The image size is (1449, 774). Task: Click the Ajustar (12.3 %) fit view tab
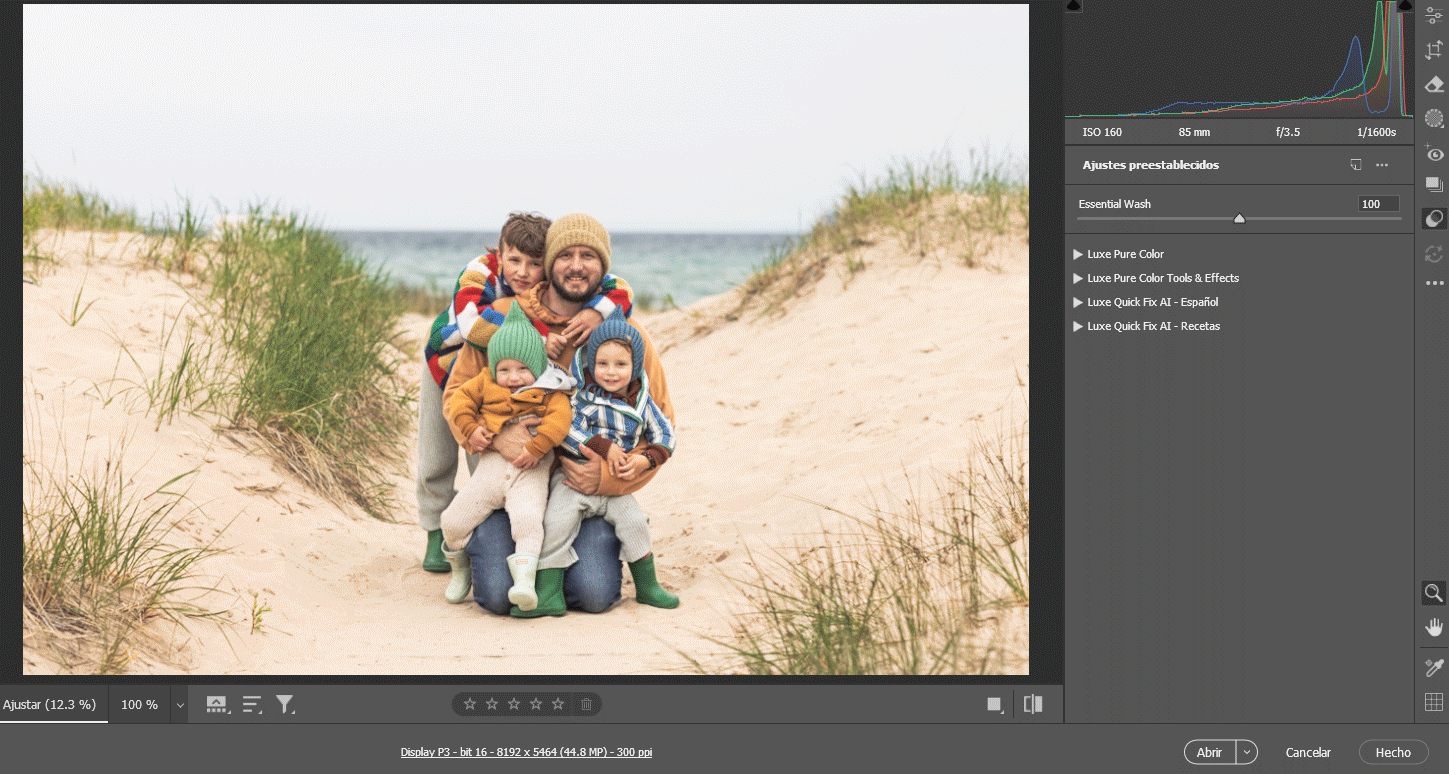(50, 704)
